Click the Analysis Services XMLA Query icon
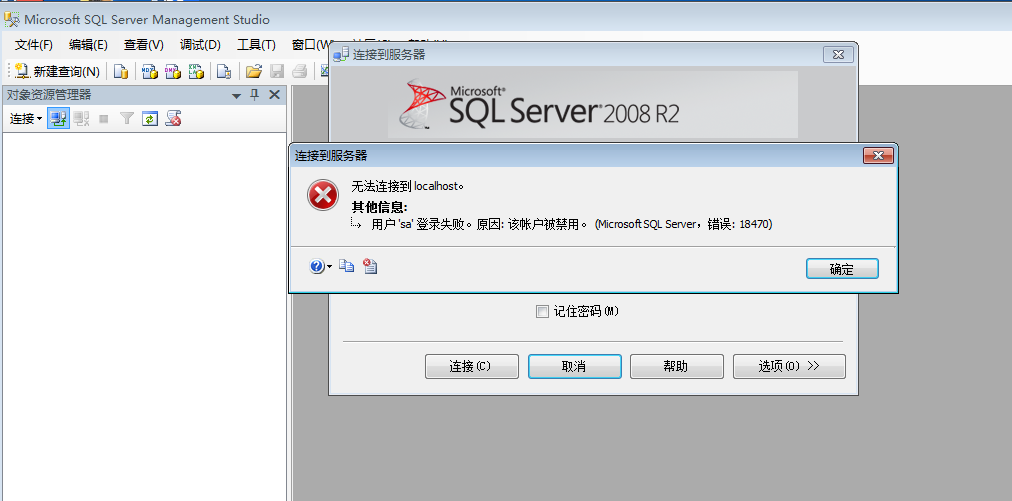The width and height of the screenshot is (1012, 501). pyautogui.click(x=196, y=71)
